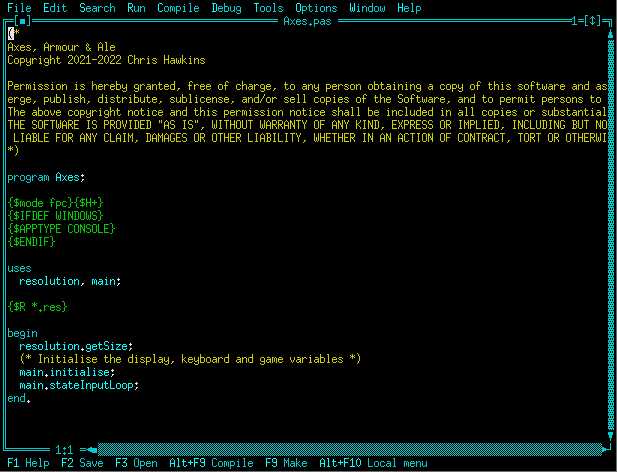
Task: Click the 'Initialise the display' comment
Action: [190, 359]
